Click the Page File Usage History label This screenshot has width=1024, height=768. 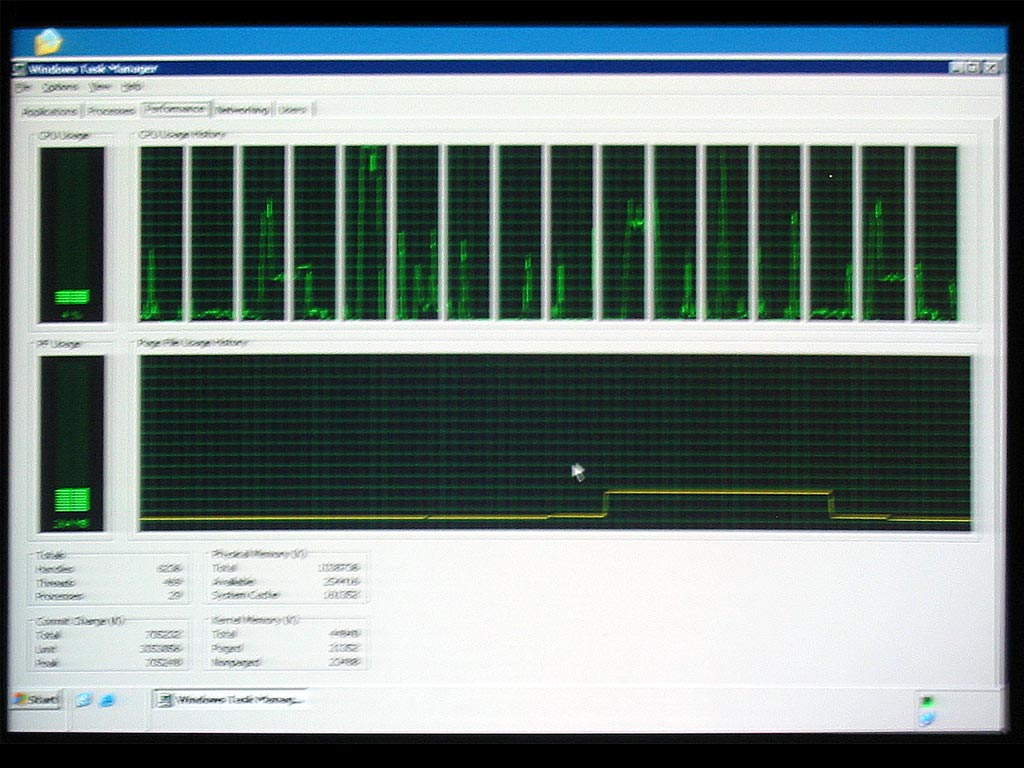[192, 343]
